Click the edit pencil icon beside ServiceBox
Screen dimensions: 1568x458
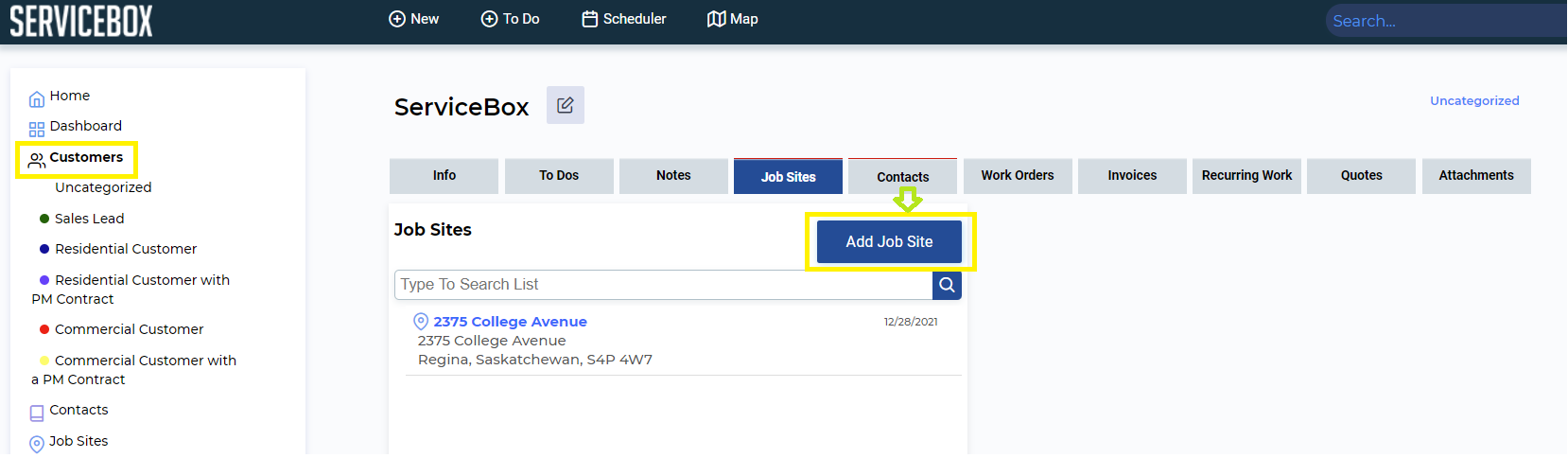pyautogui.click(x=566, y=105)
